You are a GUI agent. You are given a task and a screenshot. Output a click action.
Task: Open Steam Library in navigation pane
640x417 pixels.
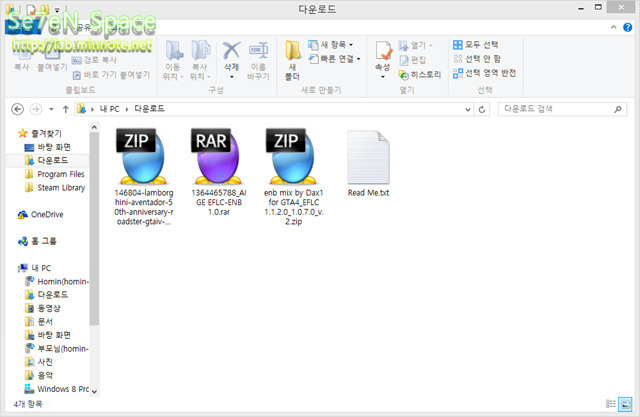(x=55, y=188)
